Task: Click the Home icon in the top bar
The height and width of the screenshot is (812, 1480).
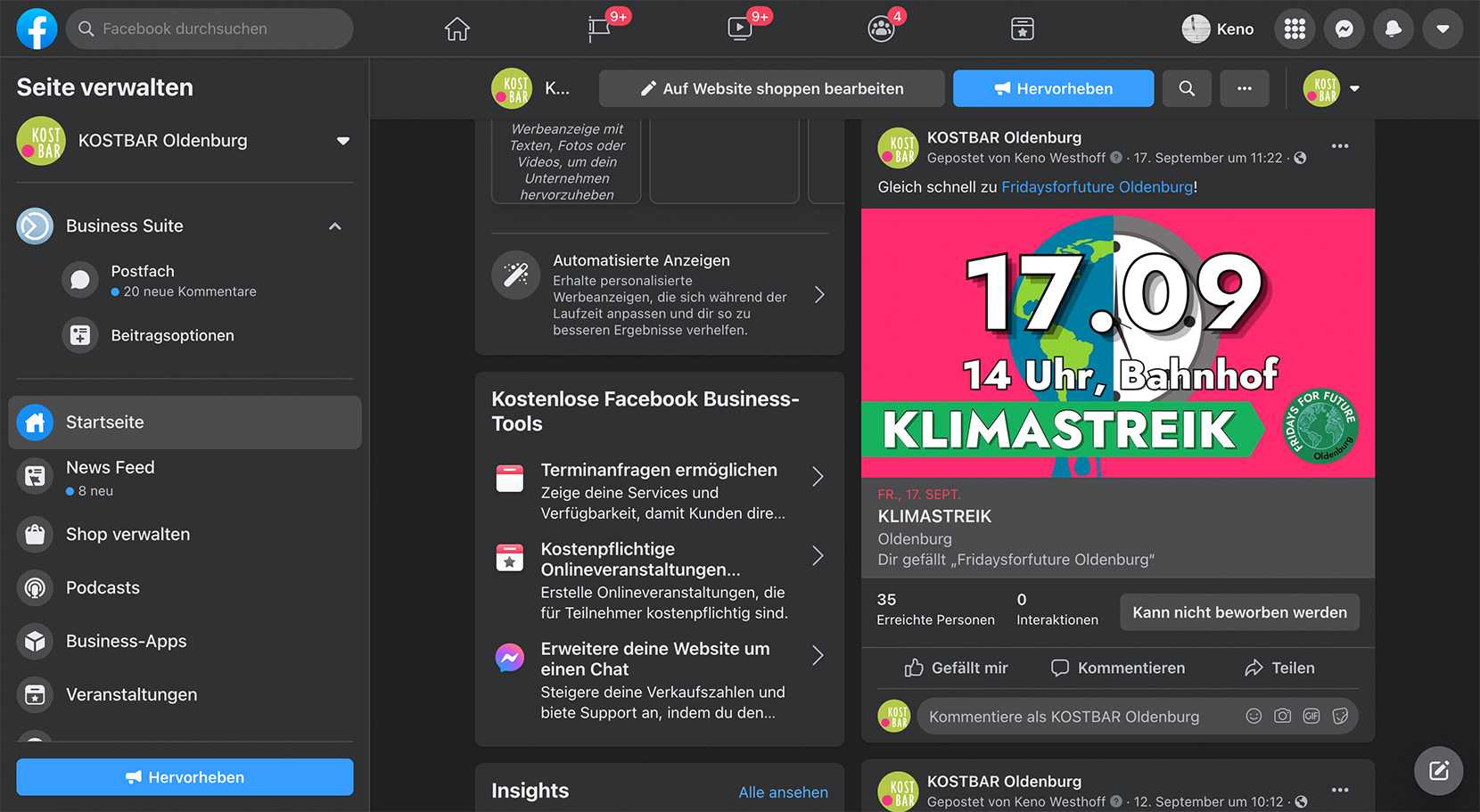Action: [x=456, y=29]
